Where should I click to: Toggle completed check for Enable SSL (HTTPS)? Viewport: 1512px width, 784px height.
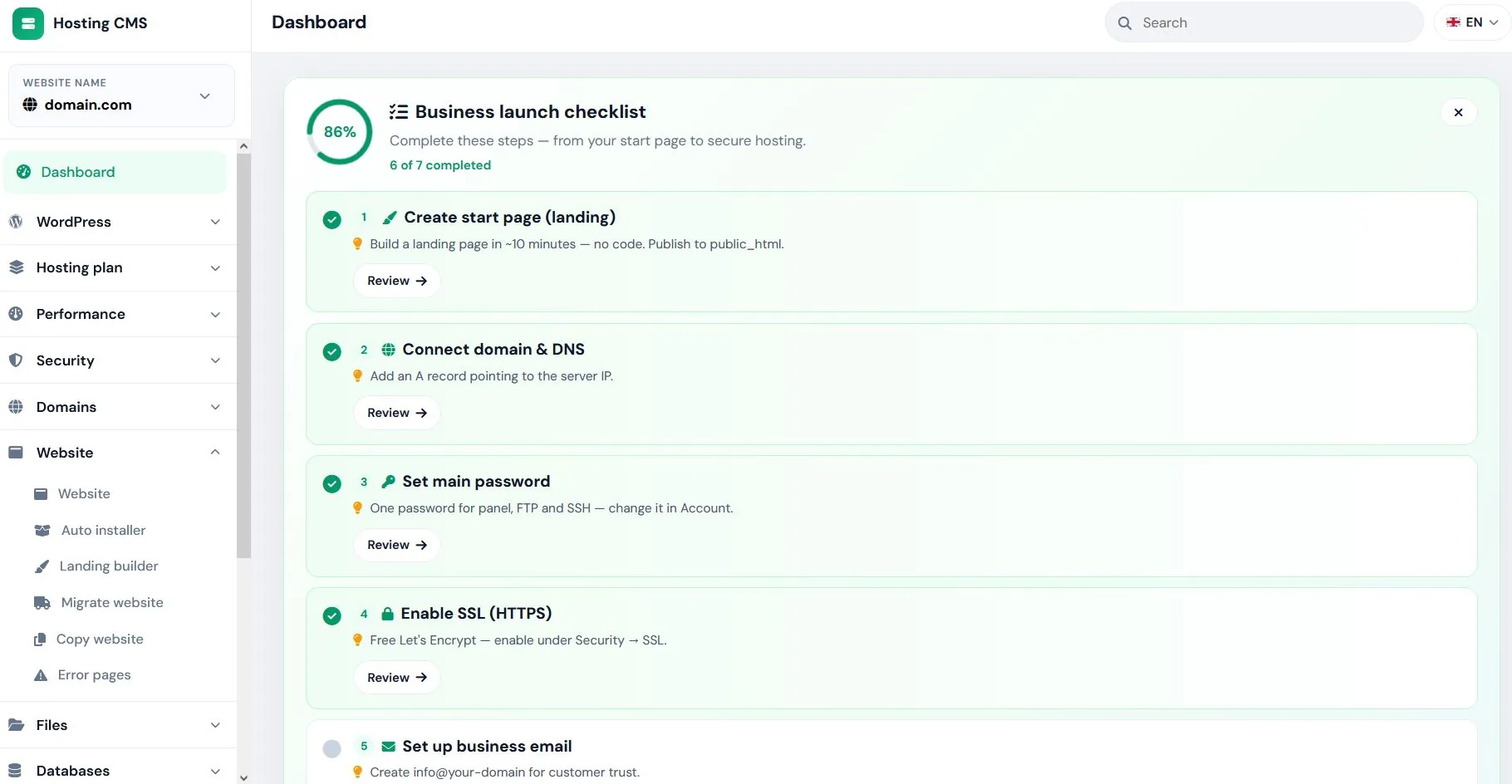tap(332, 616)
